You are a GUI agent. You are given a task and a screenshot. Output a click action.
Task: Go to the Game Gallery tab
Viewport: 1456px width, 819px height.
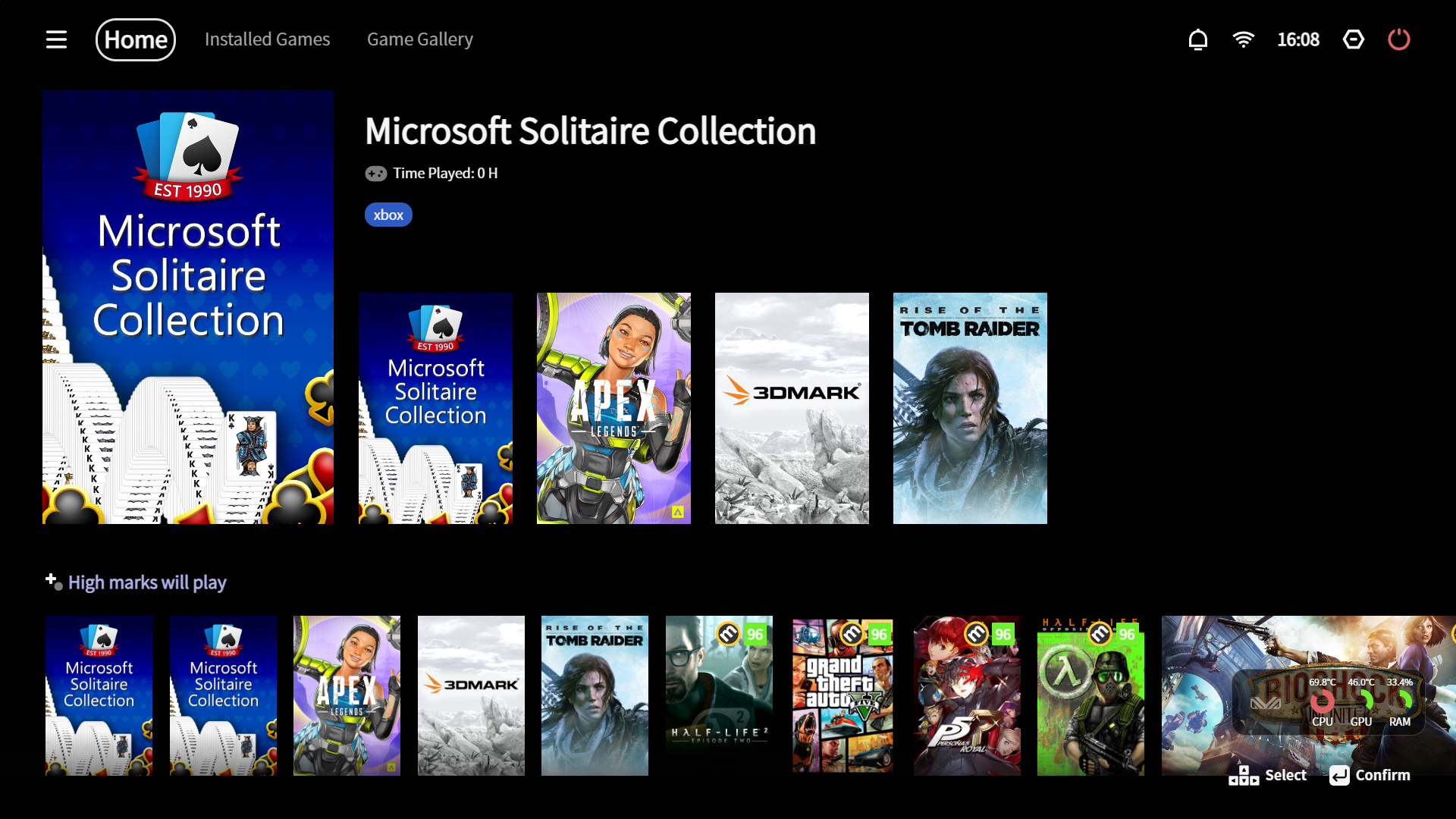(420, 39)
